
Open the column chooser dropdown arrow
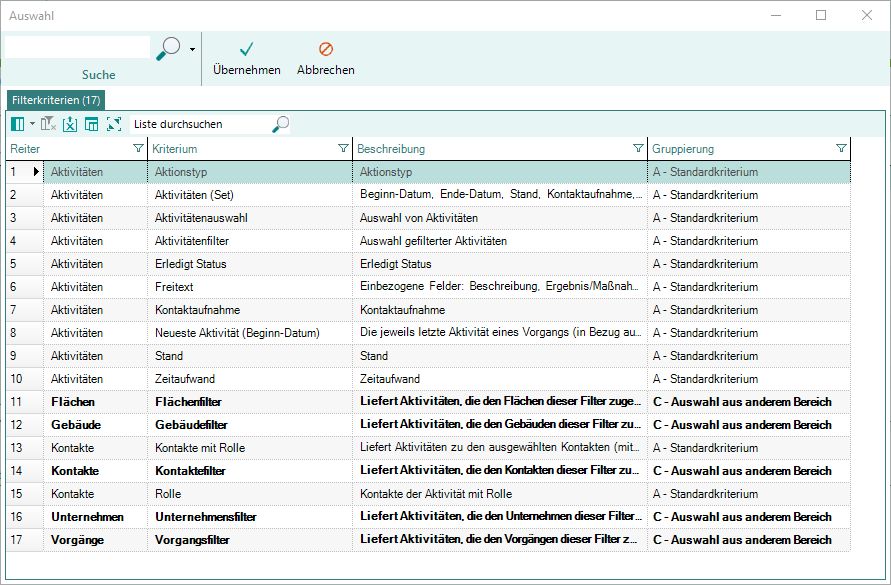pos(32,124)
